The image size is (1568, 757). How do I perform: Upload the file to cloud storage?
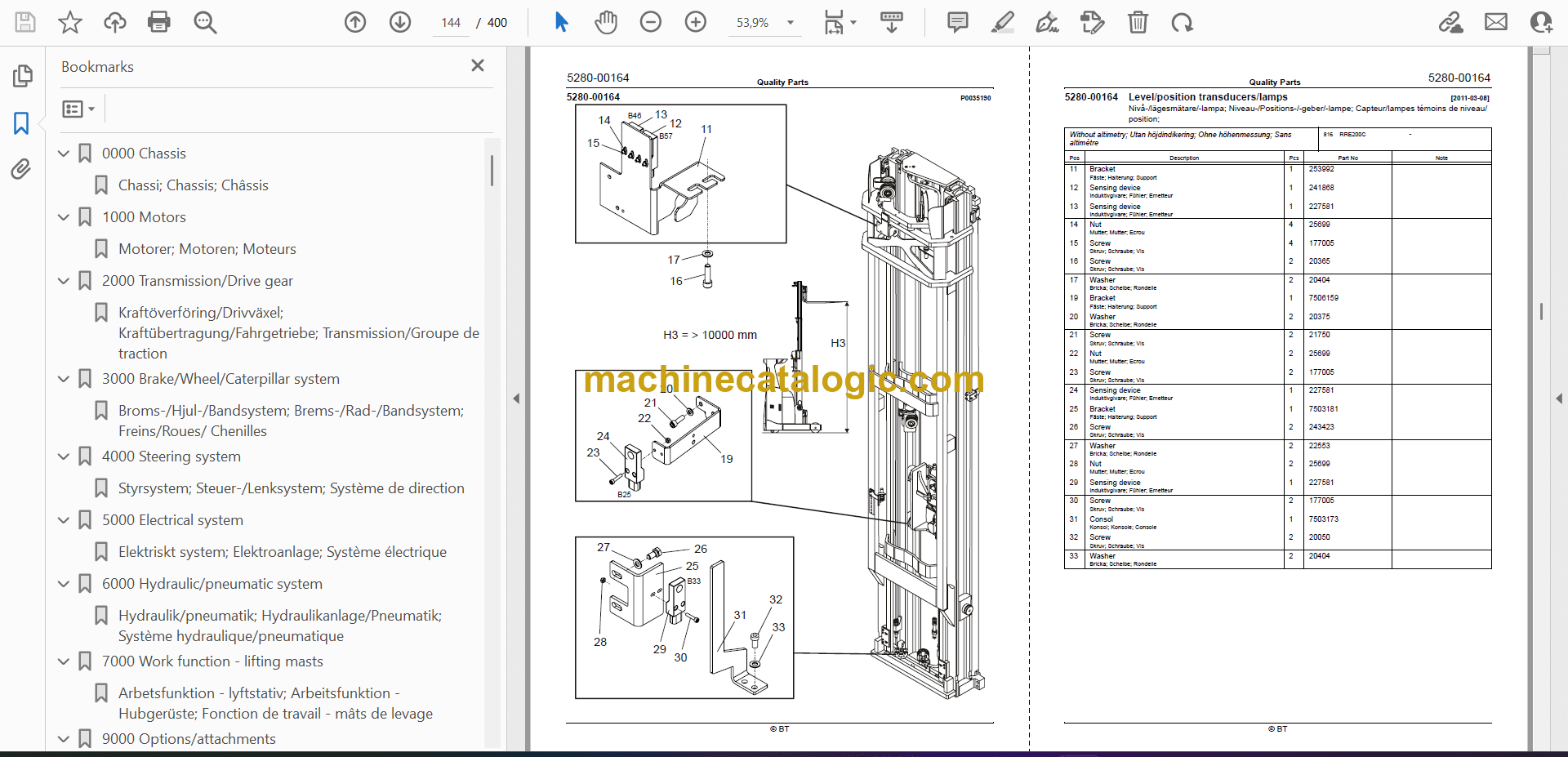pos(114,22)
